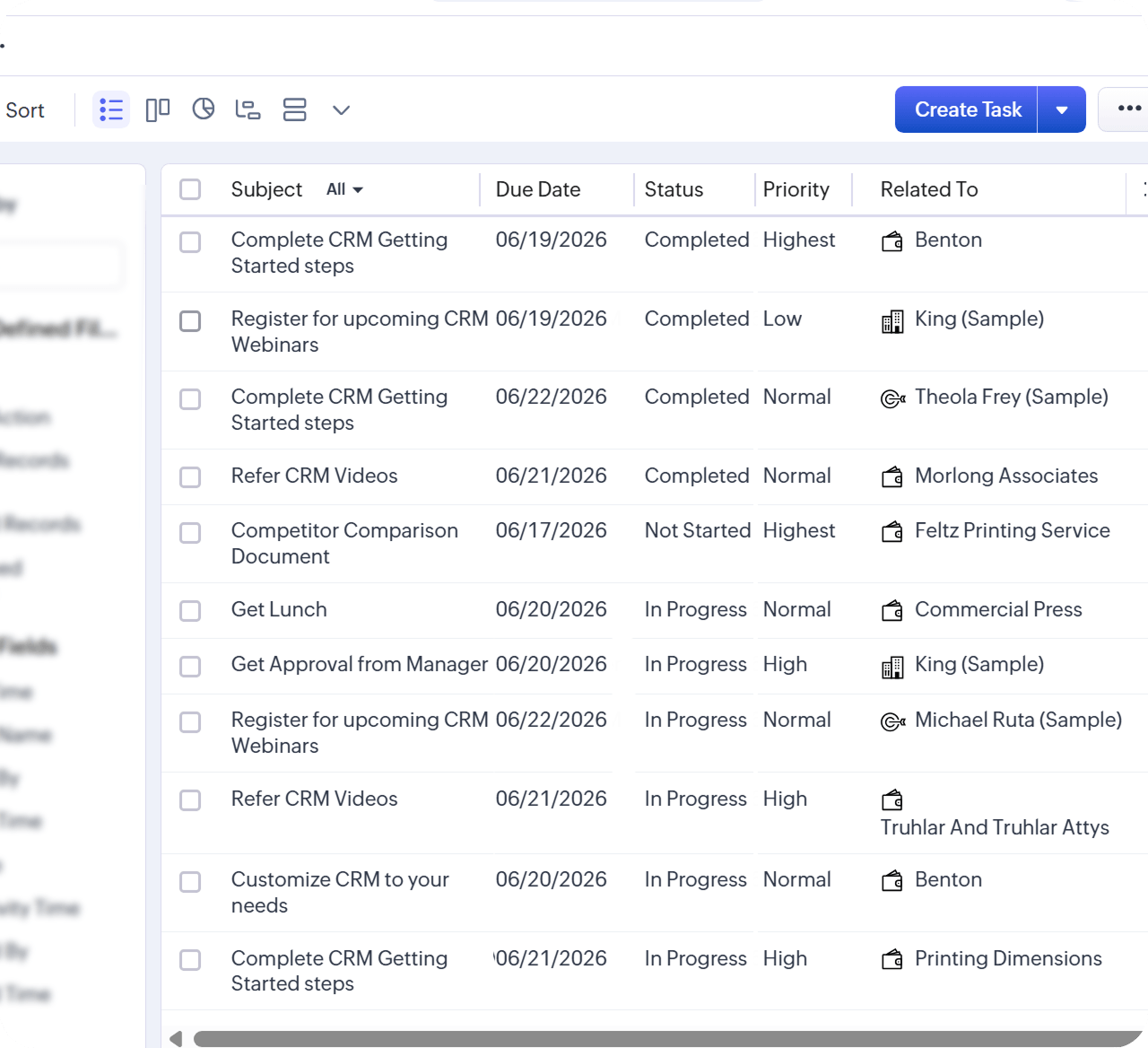Open Get Lunch task
This screenshot has height=1048, width=1148.
pyautogui.click(x=279, y=609)
